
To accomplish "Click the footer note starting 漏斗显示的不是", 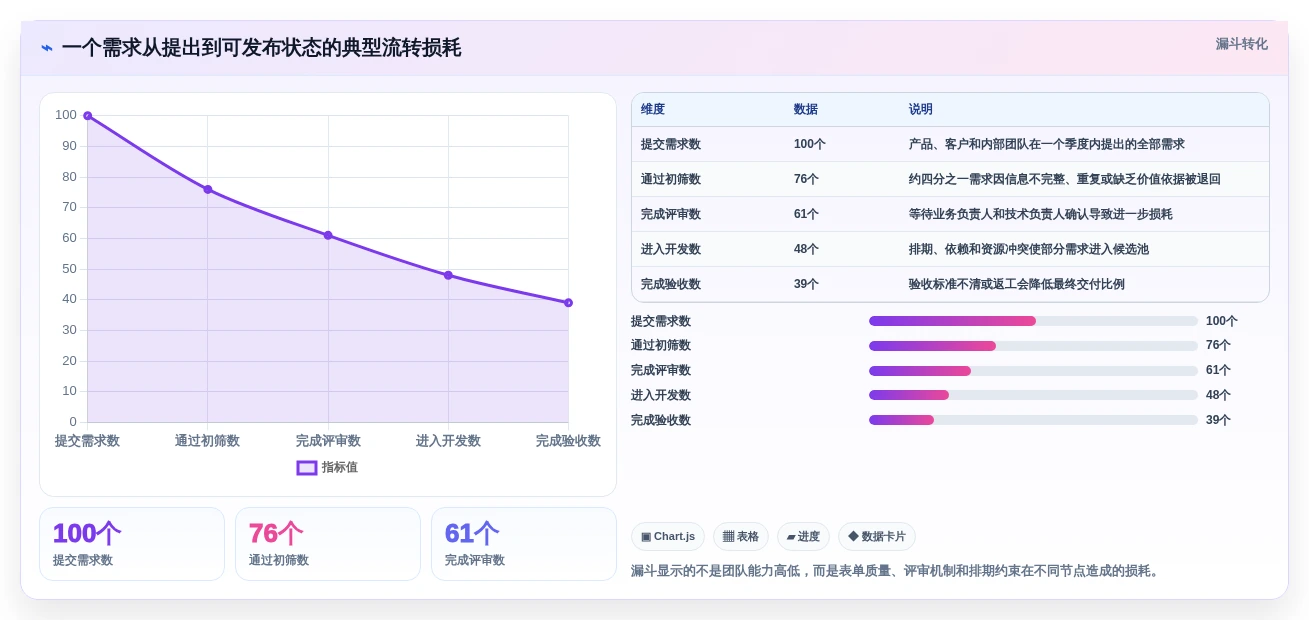I will click(897, 571).
